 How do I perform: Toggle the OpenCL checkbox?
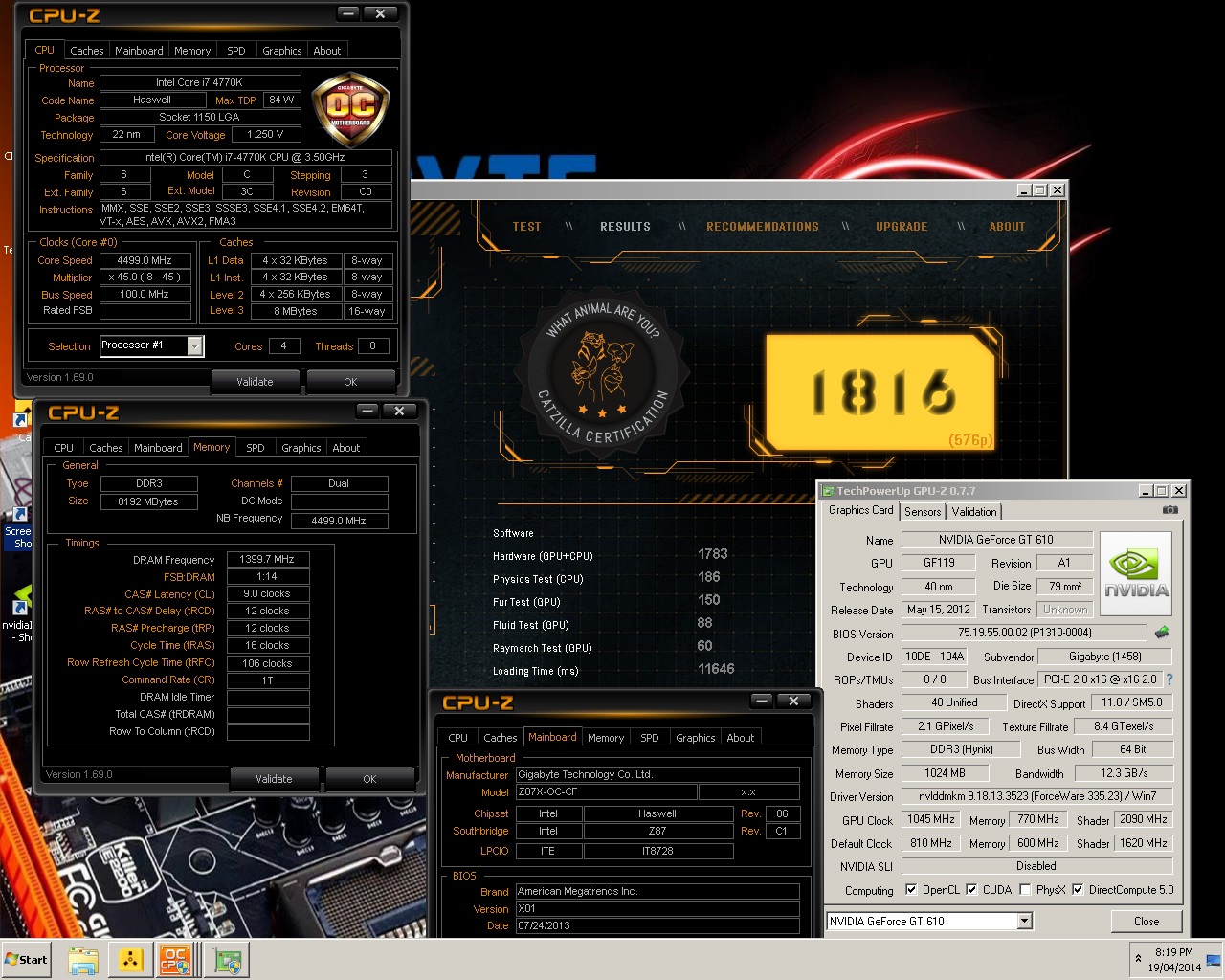pyautogui.click(x=911, y=890)
